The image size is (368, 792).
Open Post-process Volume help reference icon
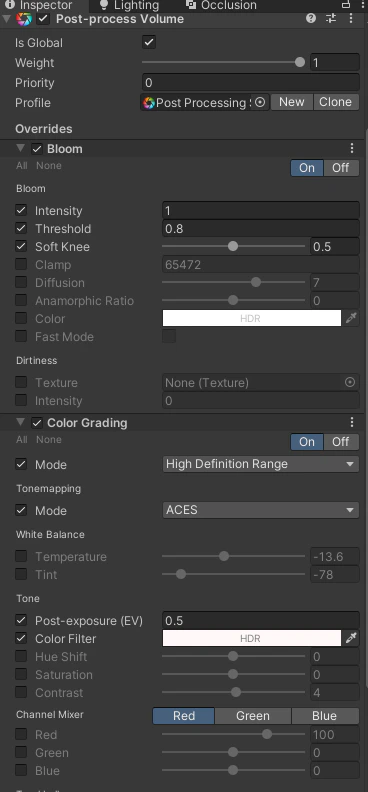(311, 19)
